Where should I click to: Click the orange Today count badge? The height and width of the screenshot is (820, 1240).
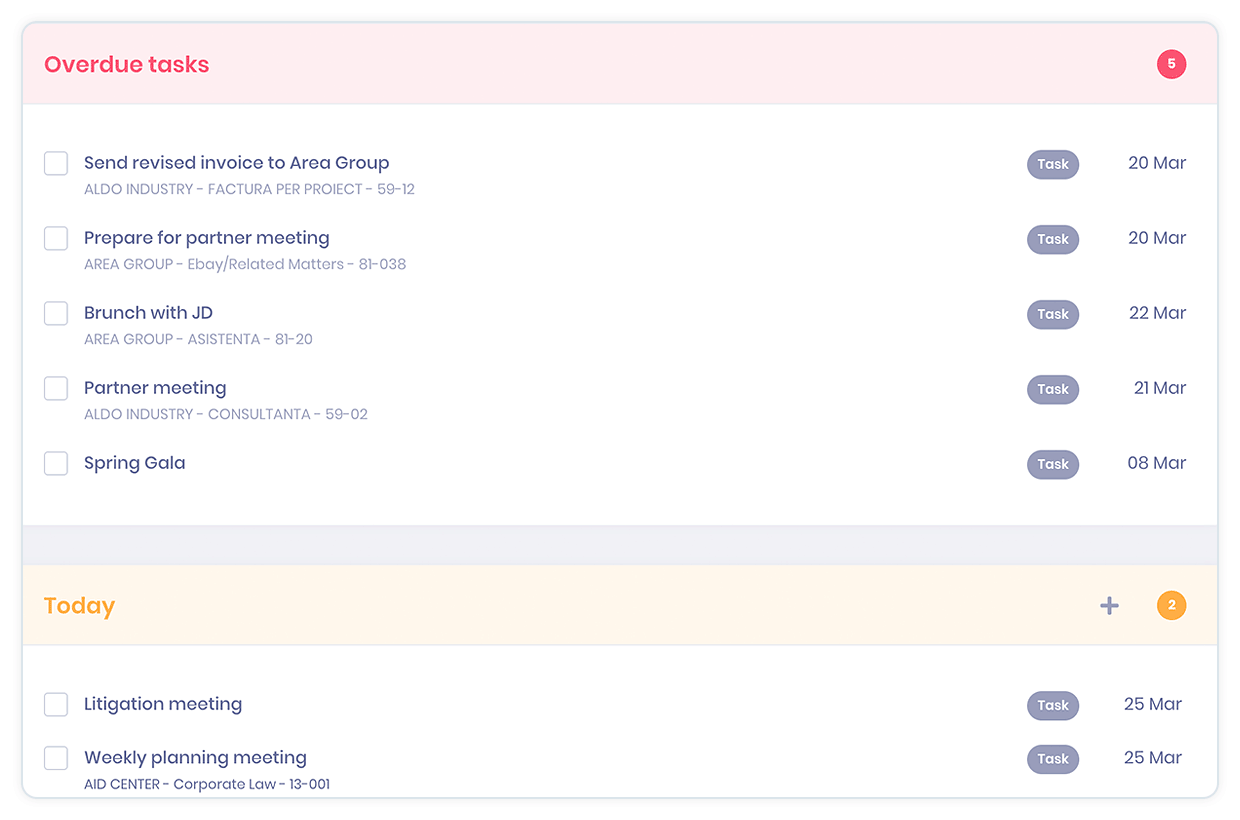1171,605
